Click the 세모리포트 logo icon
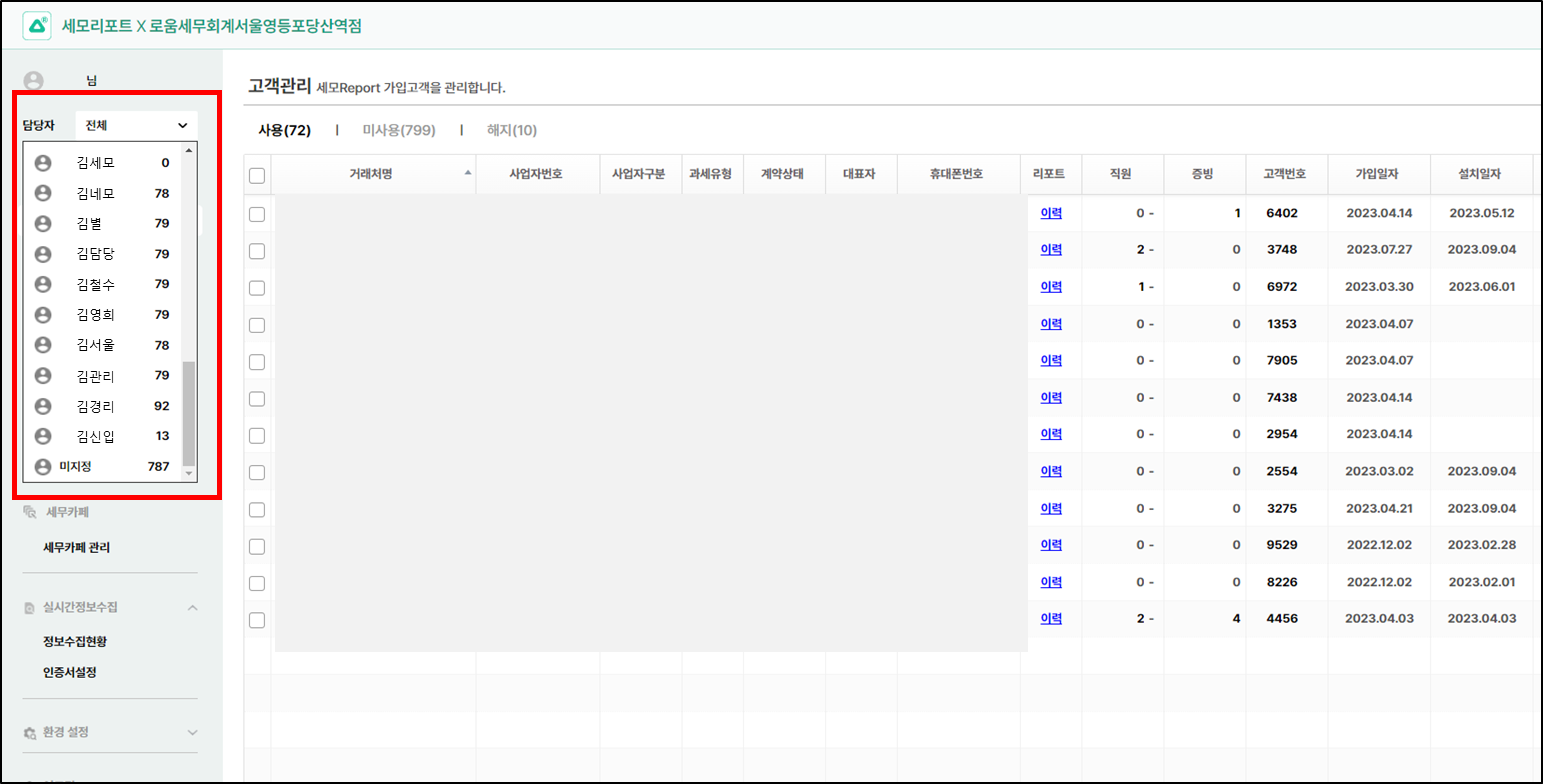Image resolution: width=1543 pixels, height=784 pixels. [x=37, y=26]
